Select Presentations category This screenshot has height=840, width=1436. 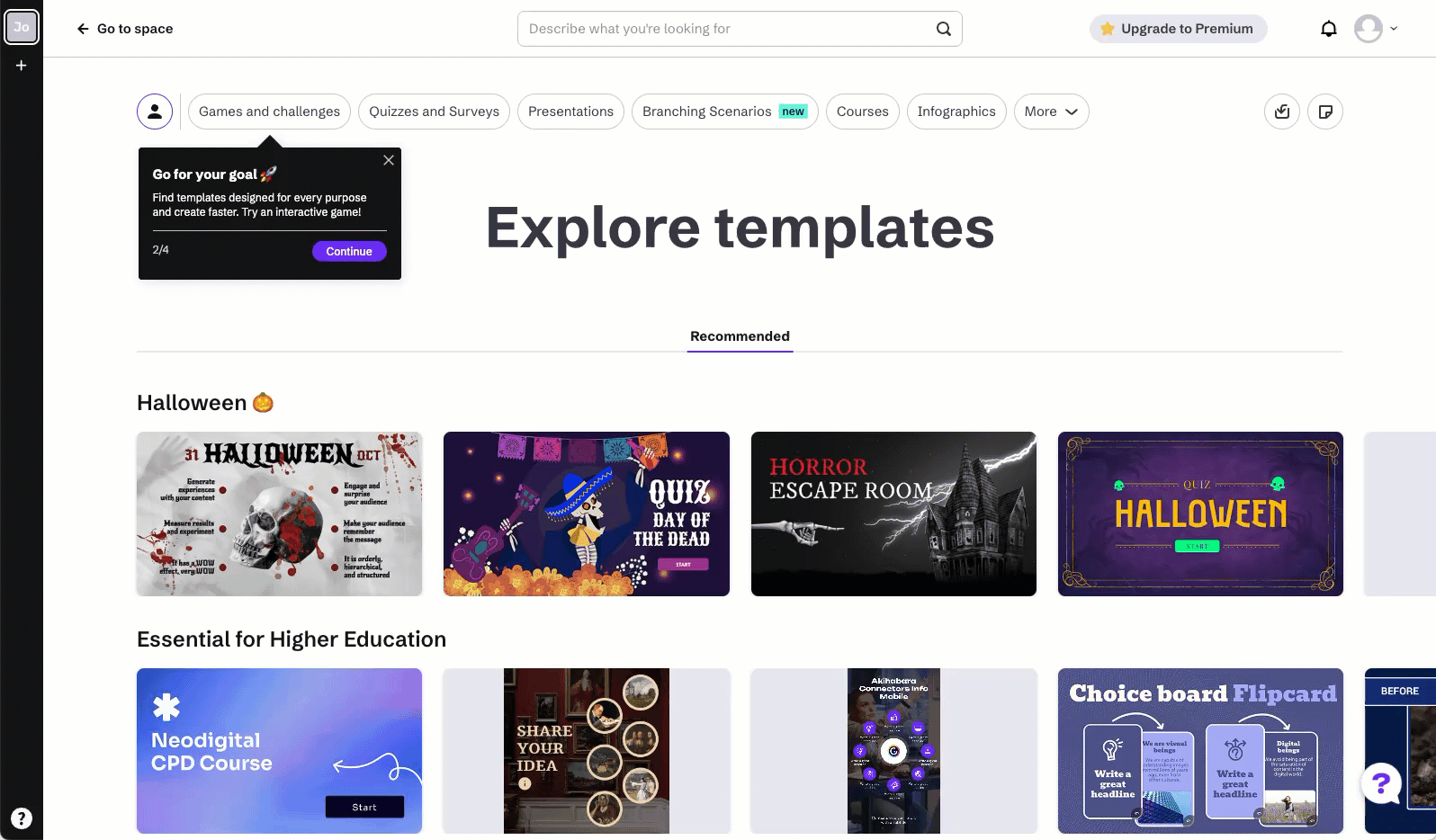[570, 112]
